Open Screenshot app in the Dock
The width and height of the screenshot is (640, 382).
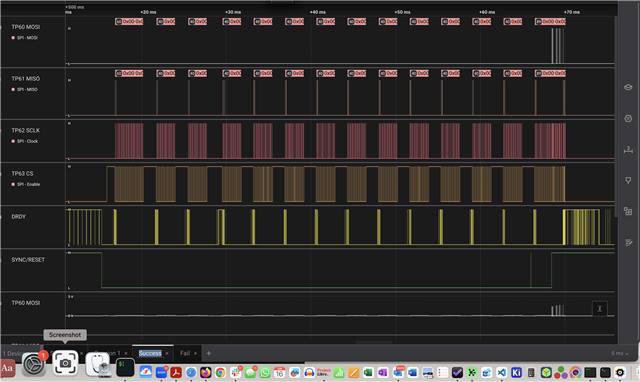point(65,363)
